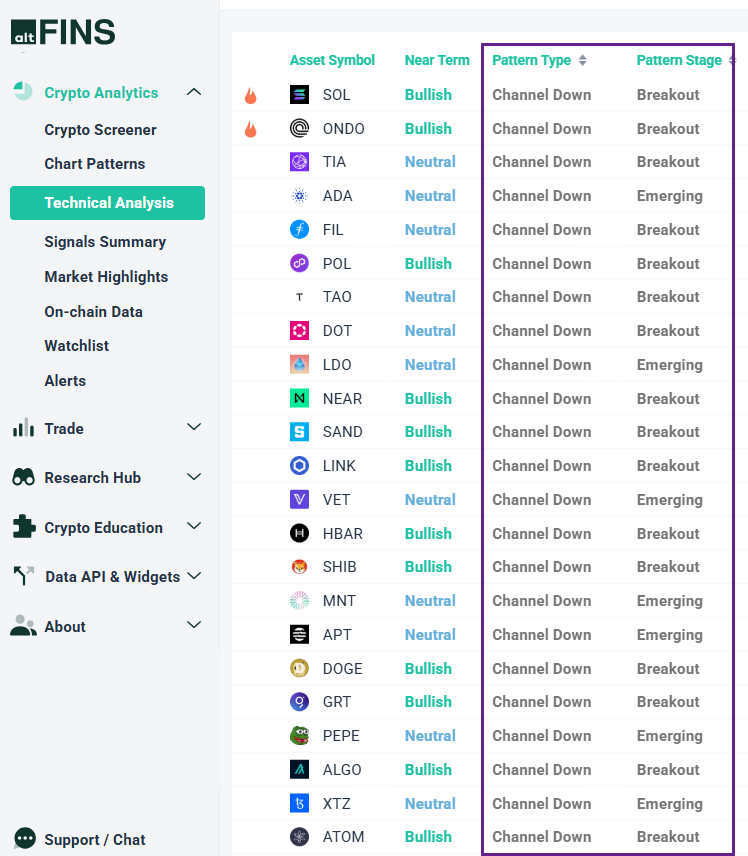Click Emerging stage in ADA row

click(x=669, y=196)
